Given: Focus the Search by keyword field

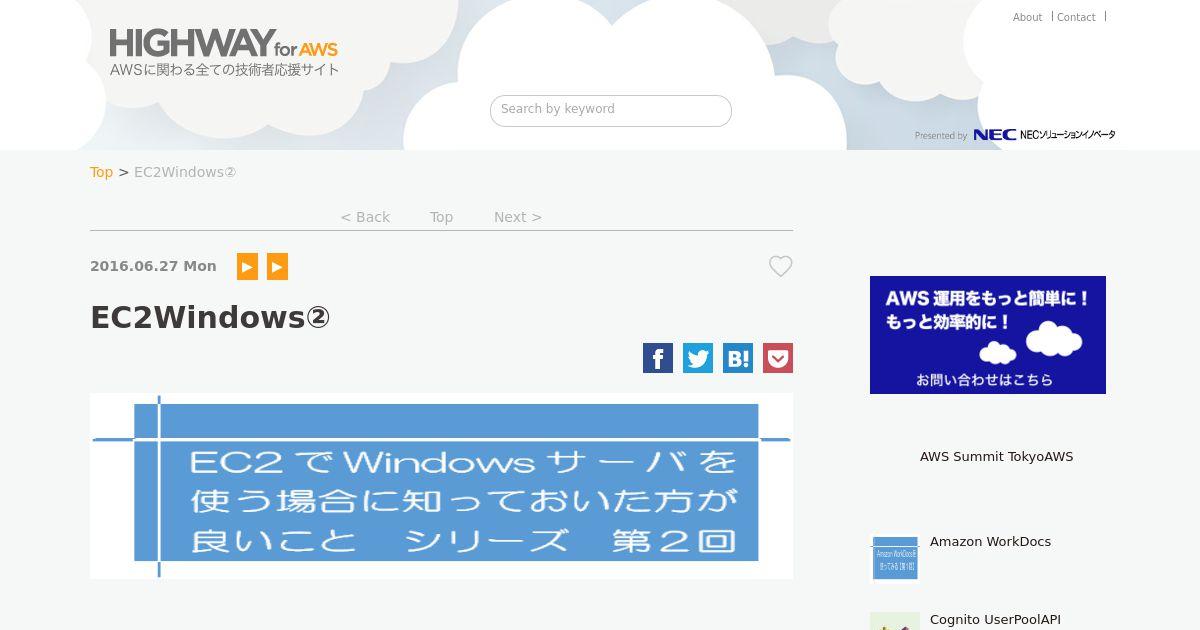Looking at the screenshot, I should pos(611,110).
